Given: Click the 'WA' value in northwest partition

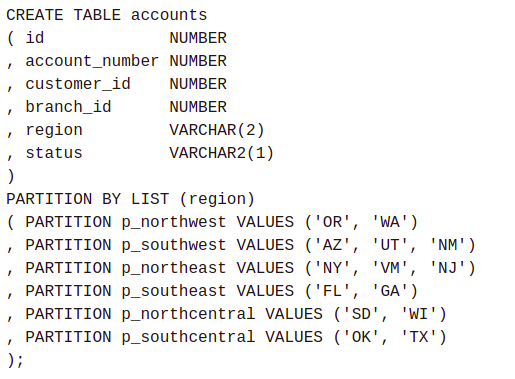Looking at the screenshot, I should [390, 222].
